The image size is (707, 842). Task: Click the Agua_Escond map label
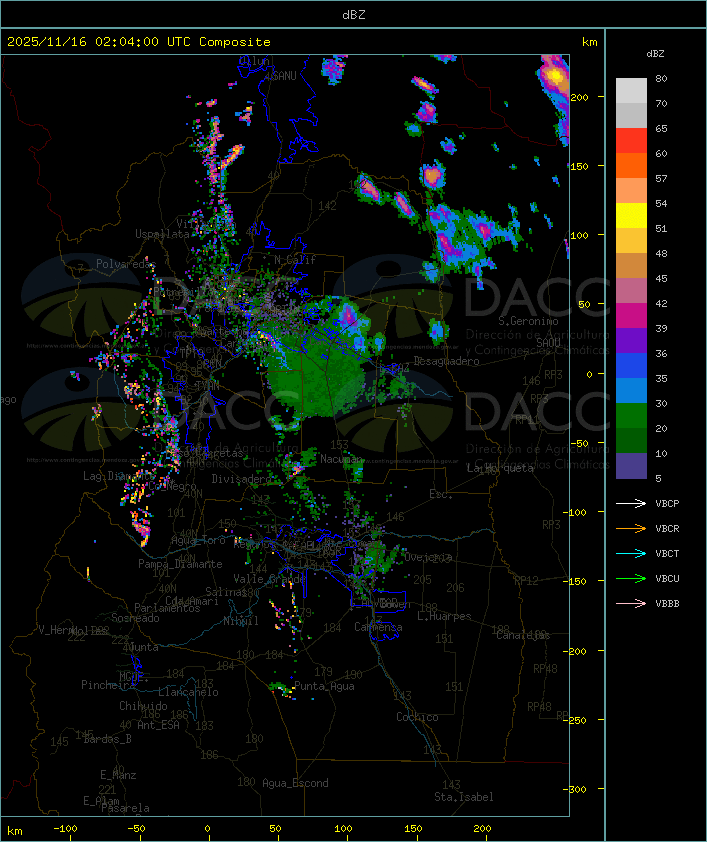pos(295,783)
